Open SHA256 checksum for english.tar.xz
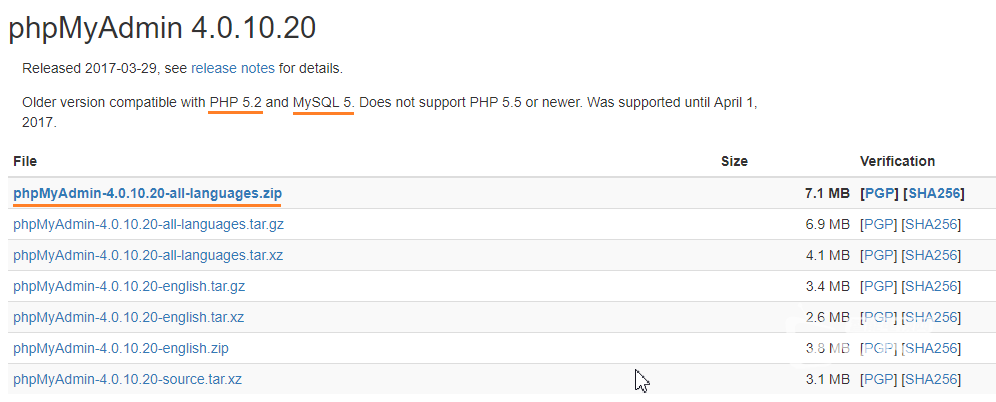Screen dimensions: 996x402 pyautogui.click(x=932, y=317)
